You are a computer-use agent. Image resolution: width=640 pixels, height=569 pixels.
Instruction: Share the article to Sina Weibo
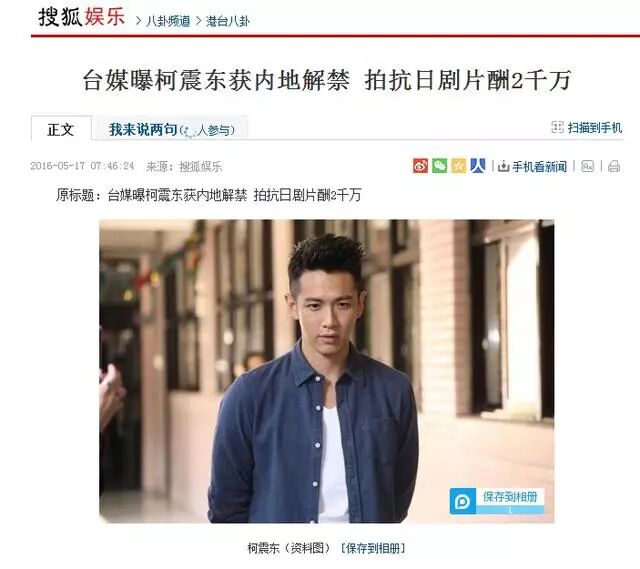pos(420,166)
